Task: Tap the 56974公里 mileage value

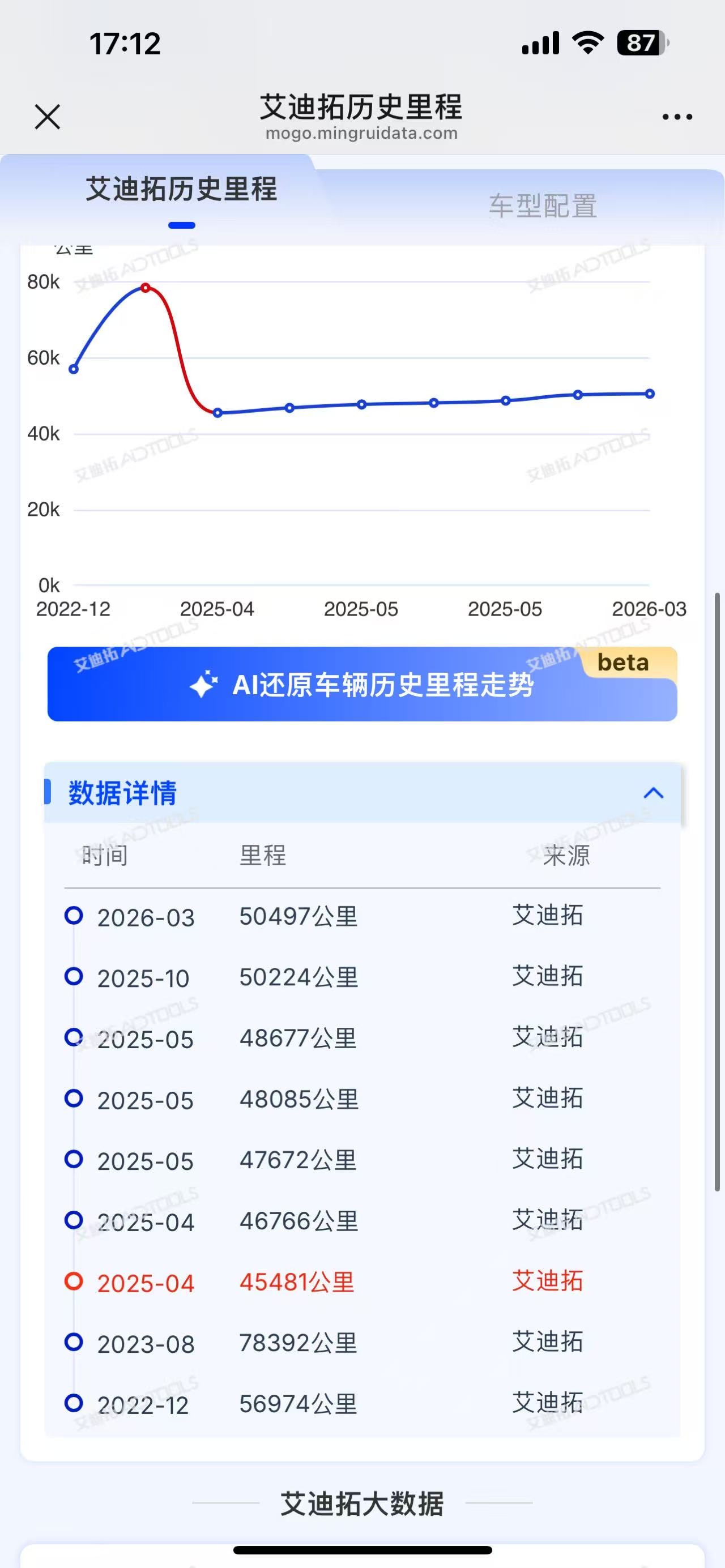Action: pyautogui.click(x=298, y=1404)
